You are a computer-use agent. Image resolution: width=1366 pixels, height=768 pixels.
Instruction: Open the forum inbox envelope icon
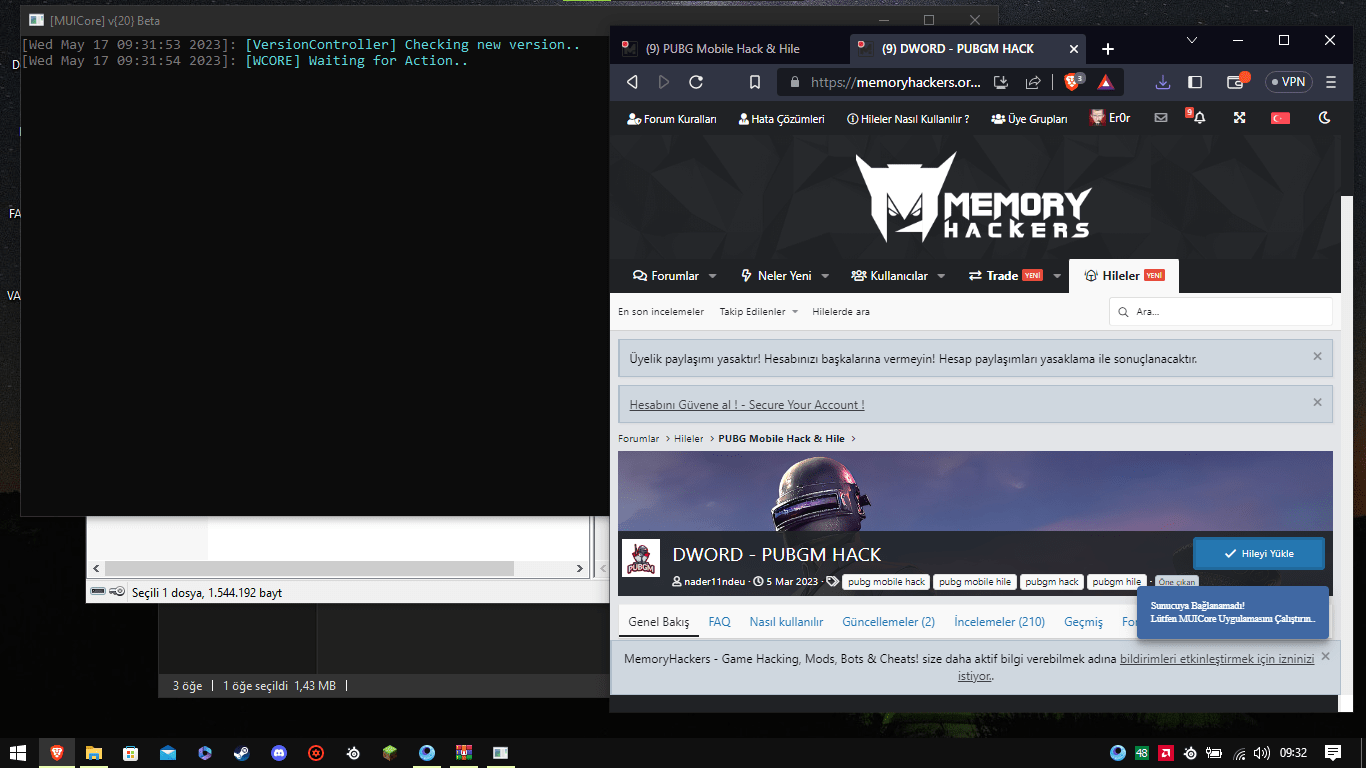[1161, 118]
